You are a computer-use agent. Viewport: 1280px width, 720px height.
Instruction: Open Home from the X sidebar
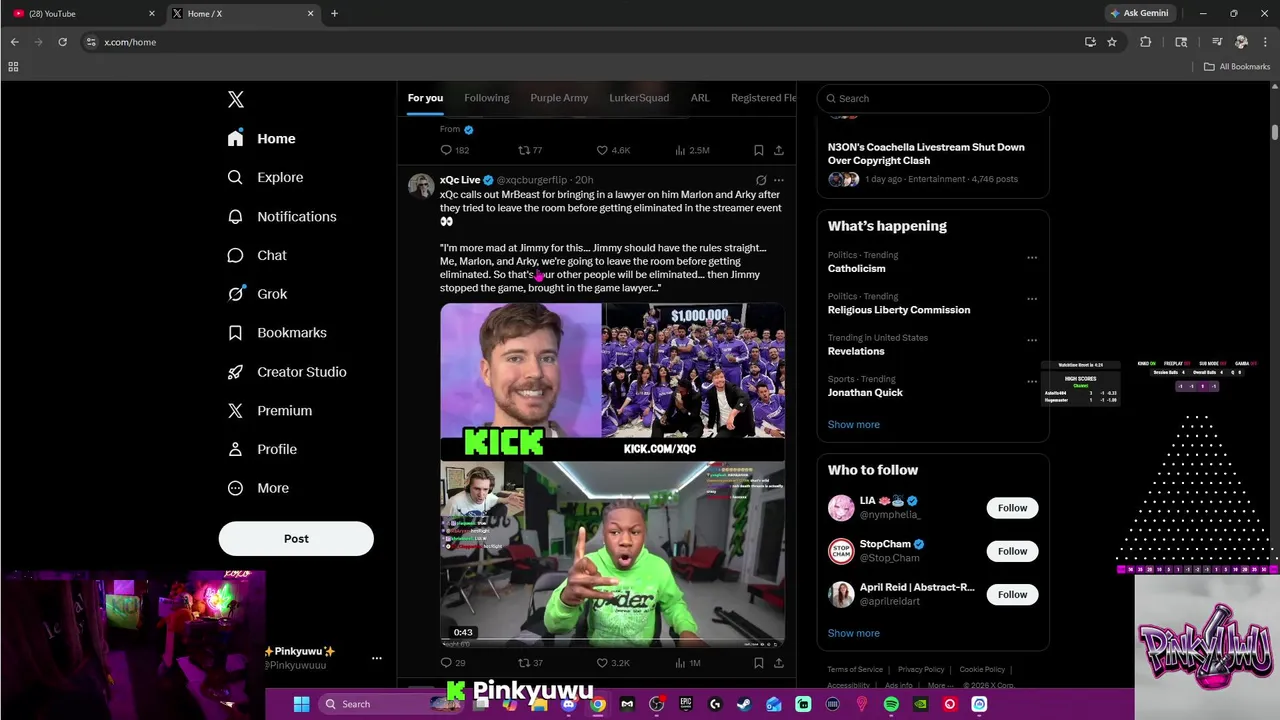[x=262, y=139]
